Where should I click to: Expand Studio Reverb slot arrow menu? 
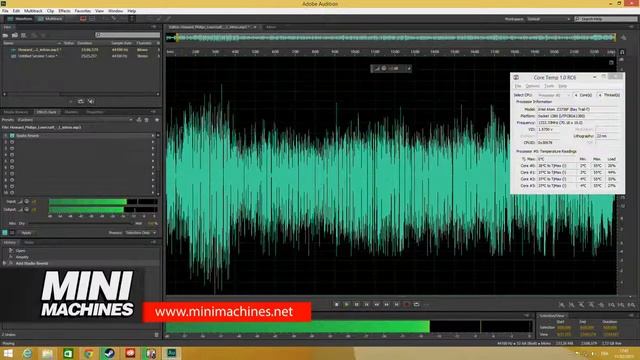153,136
